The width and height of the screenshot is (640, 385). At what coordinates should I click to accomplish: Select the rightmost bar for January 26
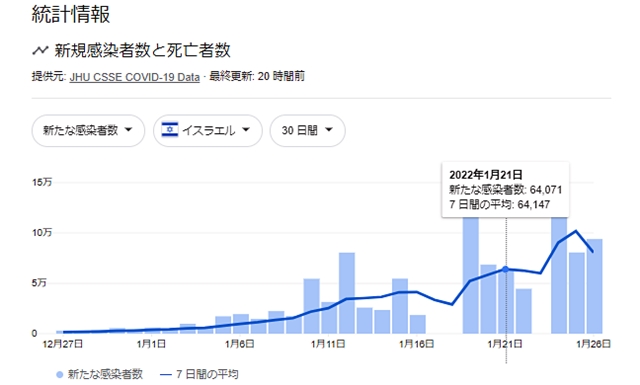595,286
